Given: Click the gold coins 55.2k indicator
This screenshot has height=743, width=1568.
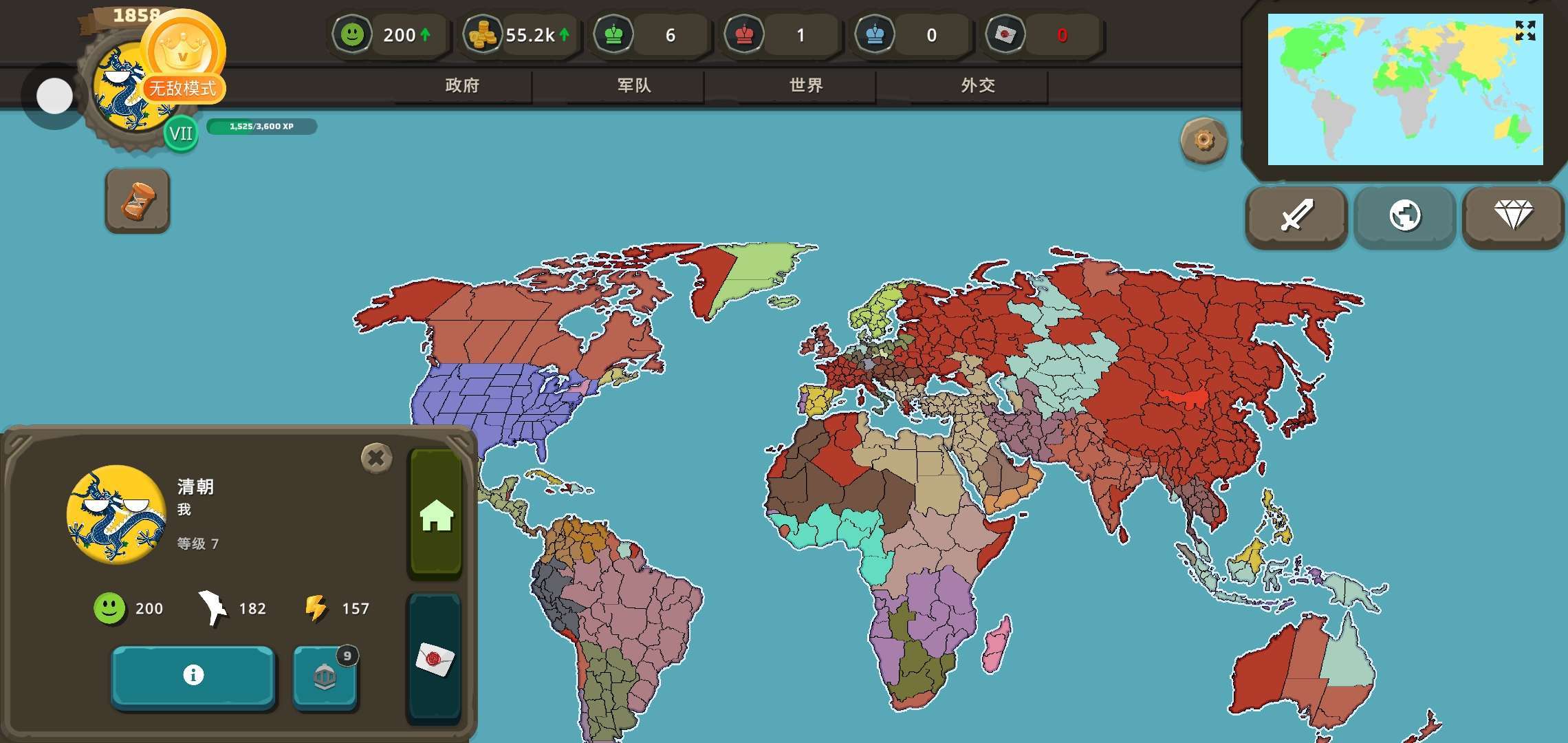Looking at the screenshot, I should pos(519,34).
